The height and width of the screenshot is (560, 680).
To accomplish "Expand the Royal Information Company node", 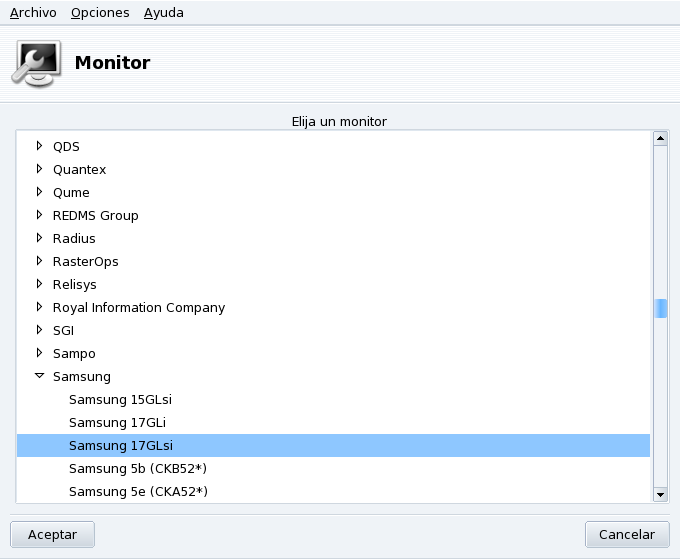I will 40,307.
